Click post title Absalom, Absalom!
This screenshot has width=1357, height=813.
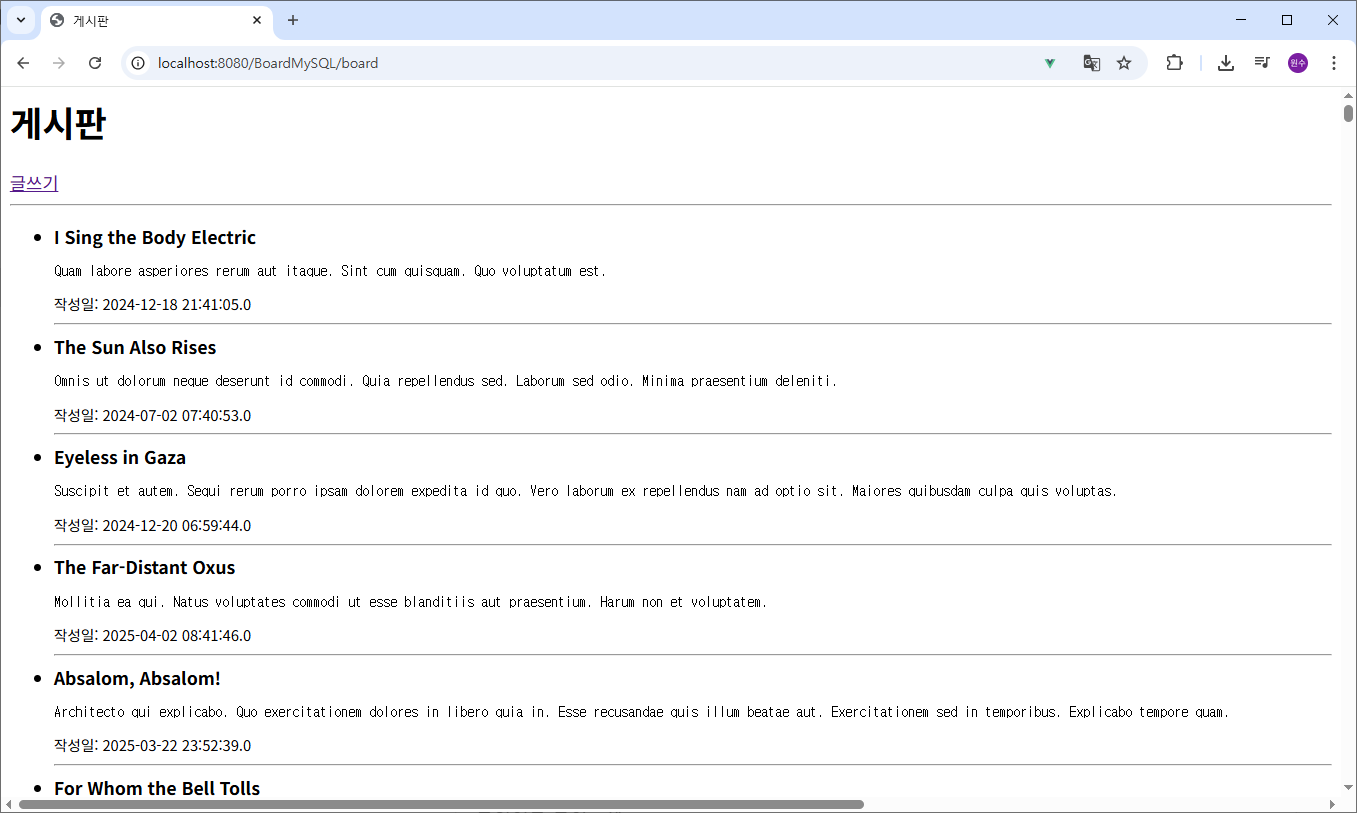137,678
